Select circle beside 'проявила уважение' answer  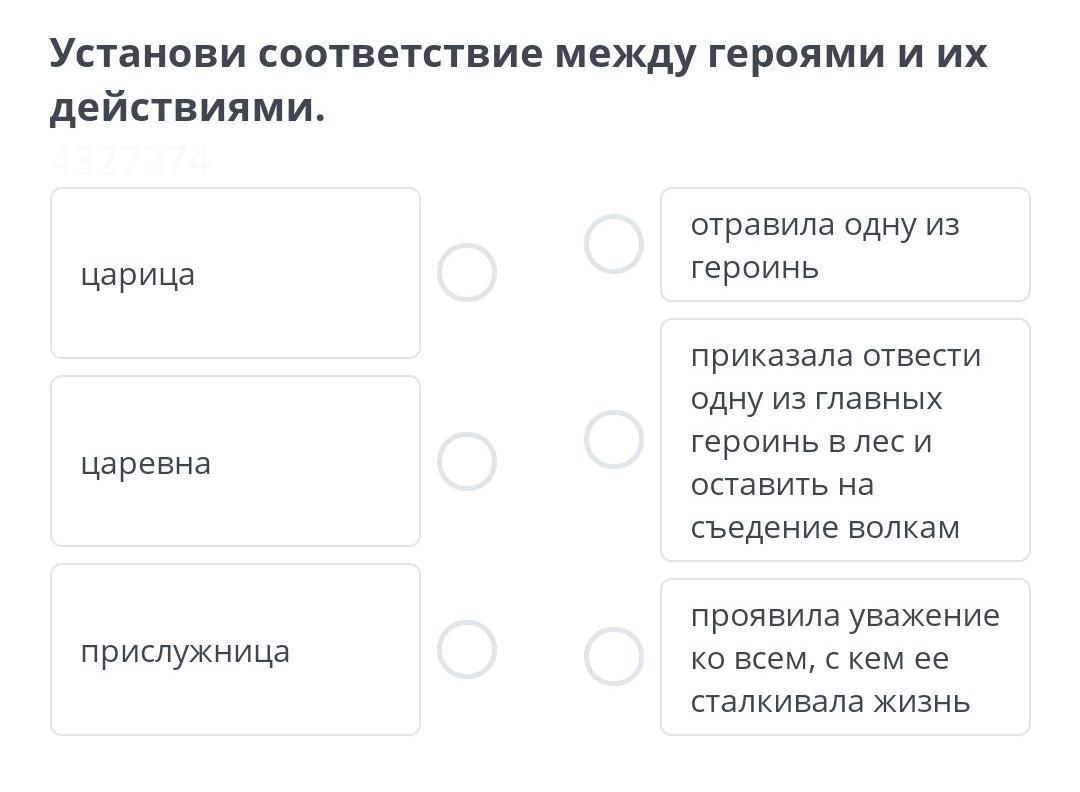[x=614, y=656]
